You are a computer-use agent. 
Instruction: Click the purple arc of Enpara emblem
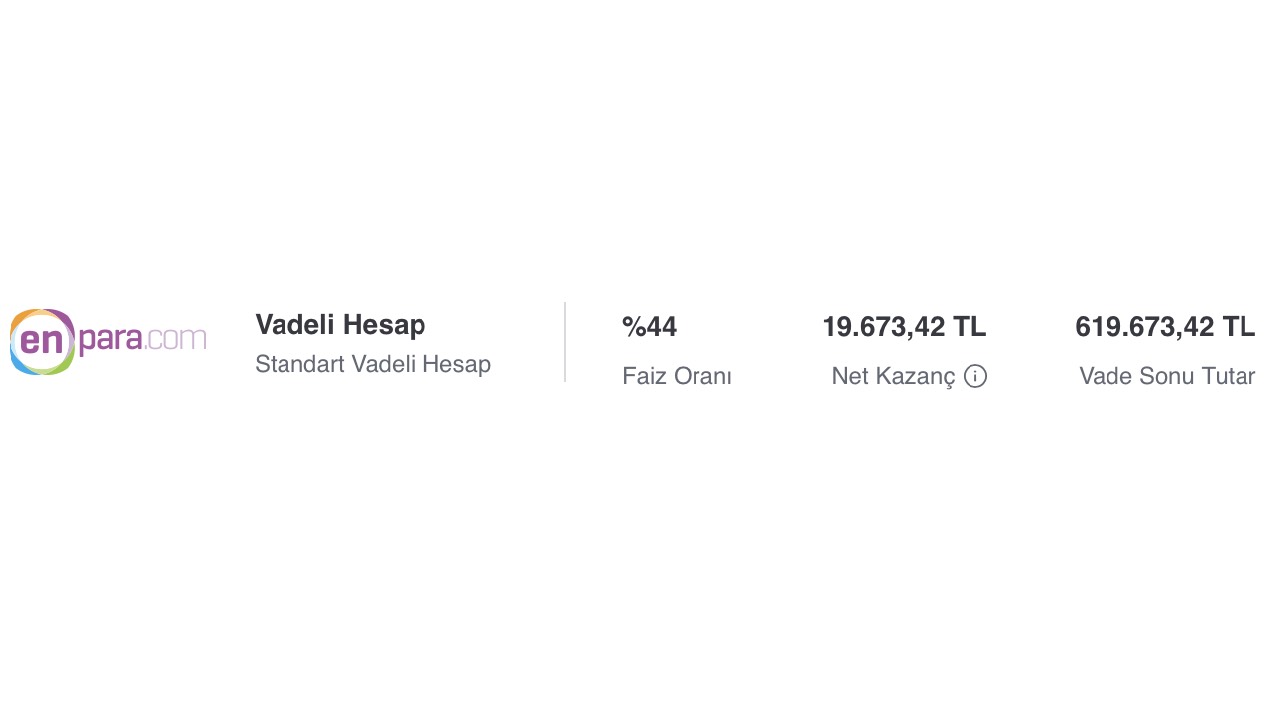pos(63,319)
